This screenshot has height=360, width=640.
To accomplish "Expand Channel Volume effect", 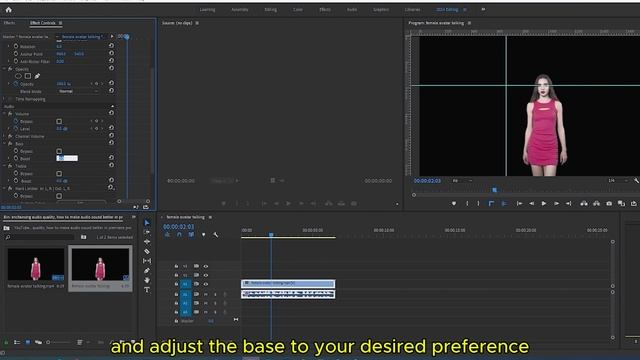I will (4, 136).
